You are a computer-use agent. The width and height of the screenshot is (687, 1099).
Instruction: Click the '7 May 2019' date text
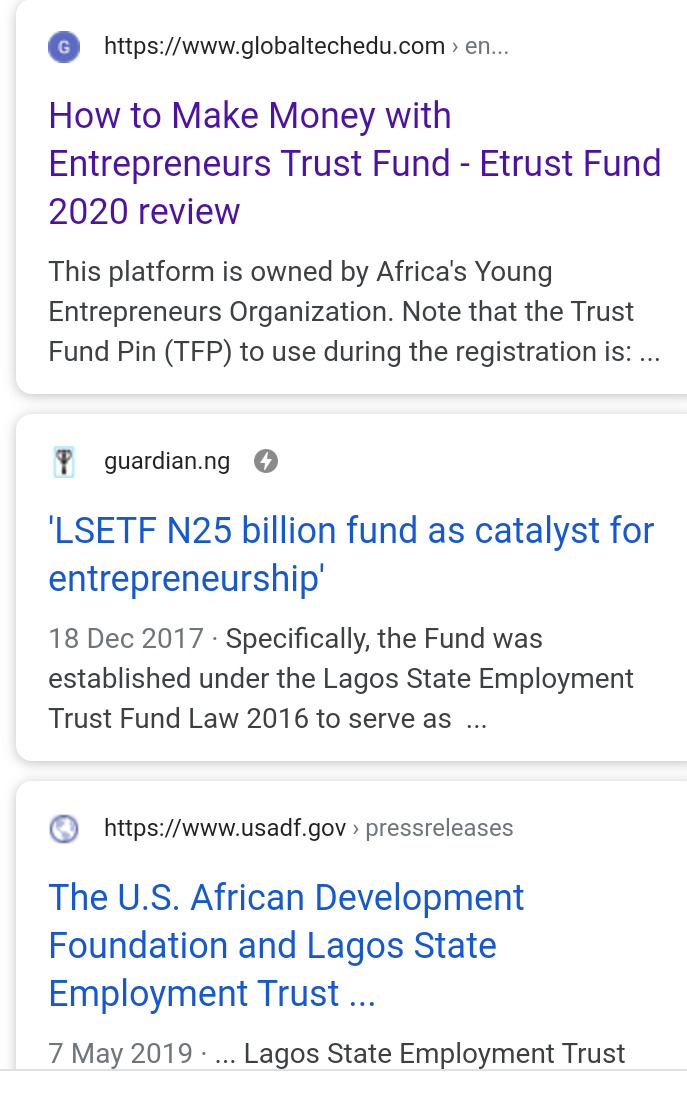(120, 1053)
